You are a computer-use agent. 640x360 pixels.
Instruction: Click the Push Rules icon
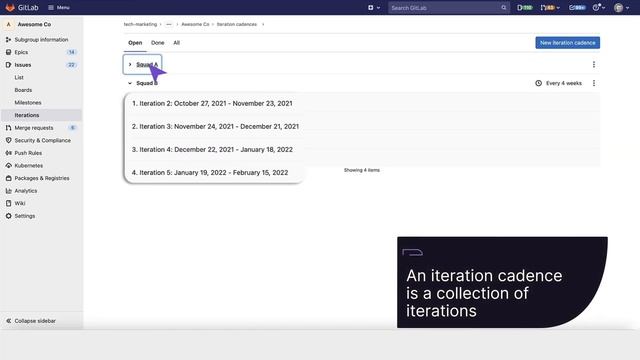[x=8, y=153]
